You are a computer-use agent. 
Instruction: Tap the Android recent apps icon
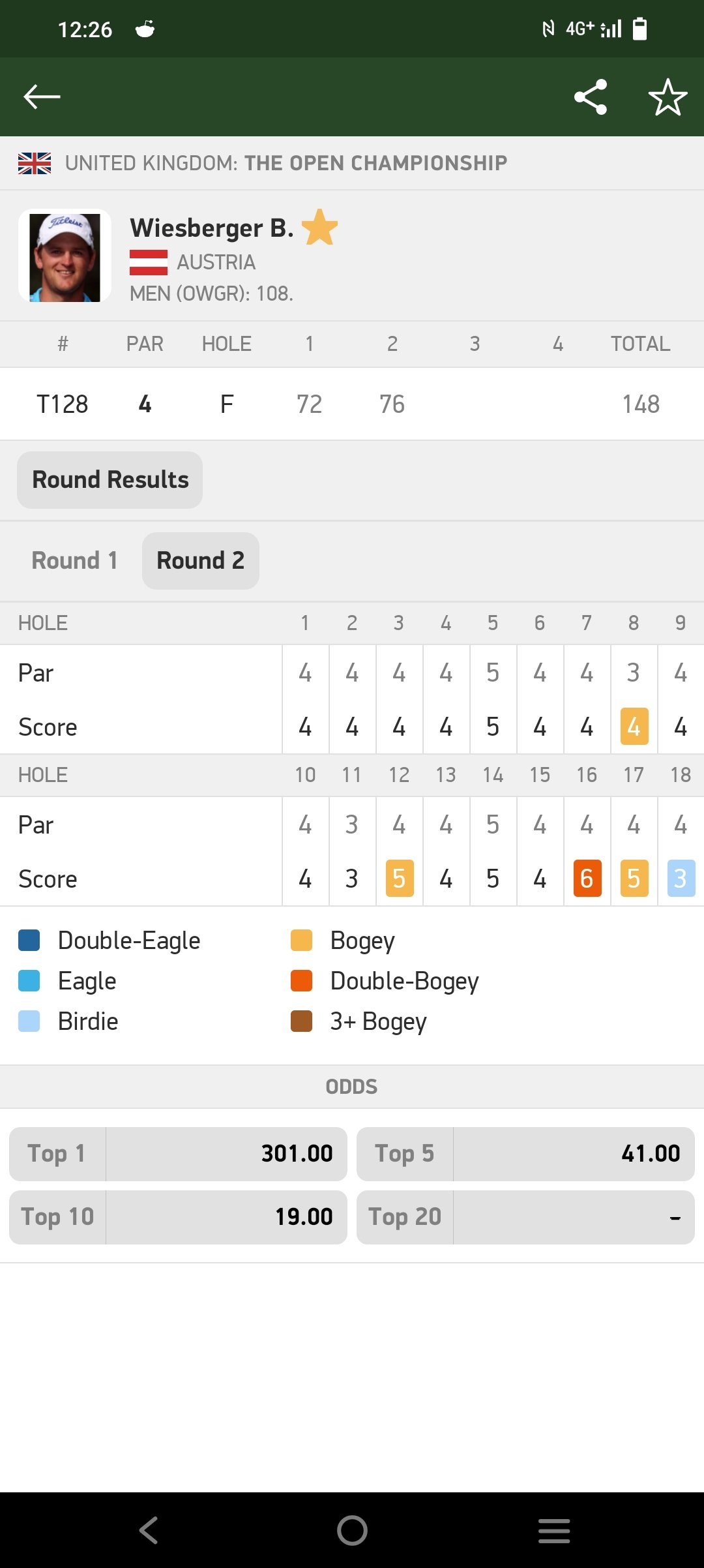click(554, 1530)
